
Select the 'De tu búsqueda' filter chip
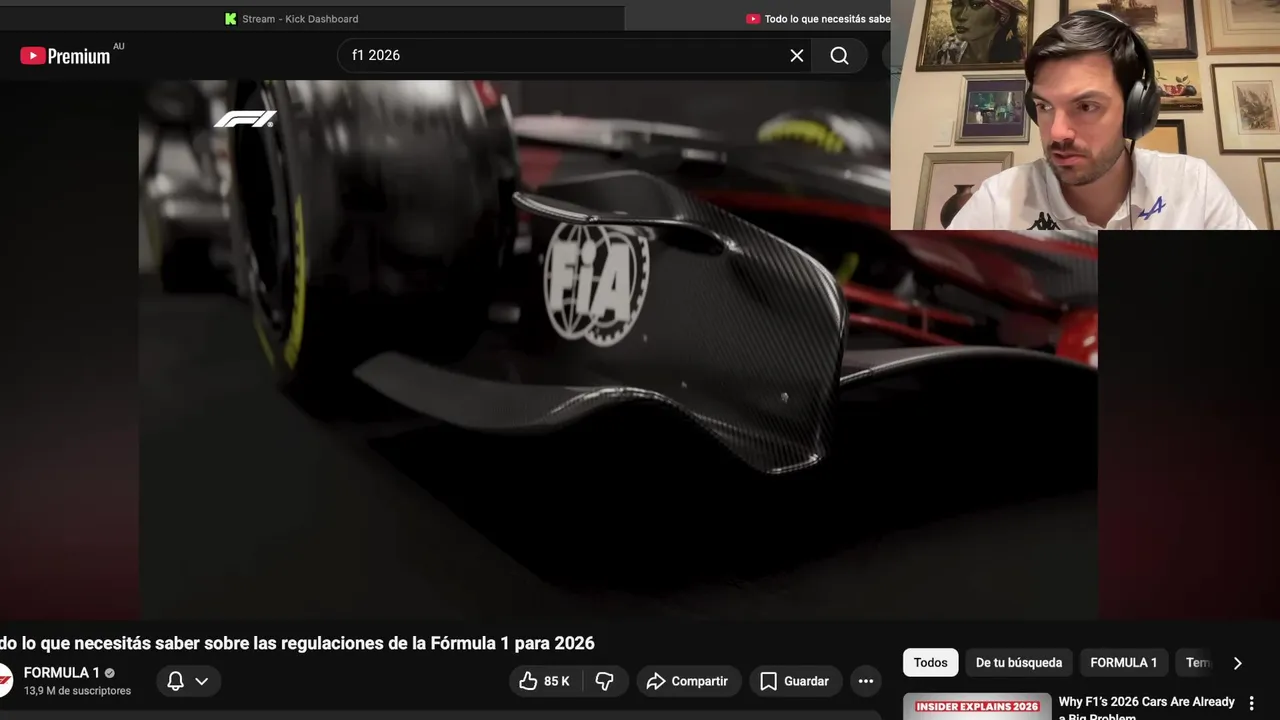(x=1019, y=663)
